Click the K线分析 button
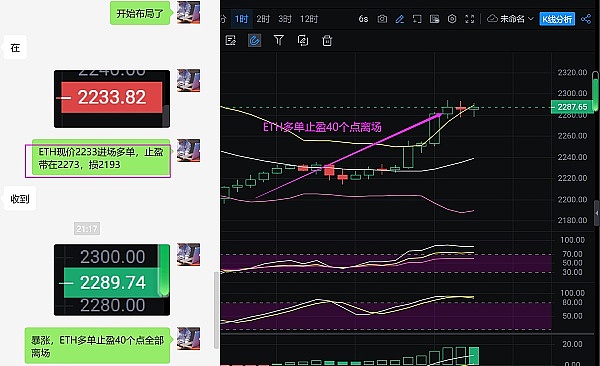Viewport: 600px width, 366px height. coord(557,19)
